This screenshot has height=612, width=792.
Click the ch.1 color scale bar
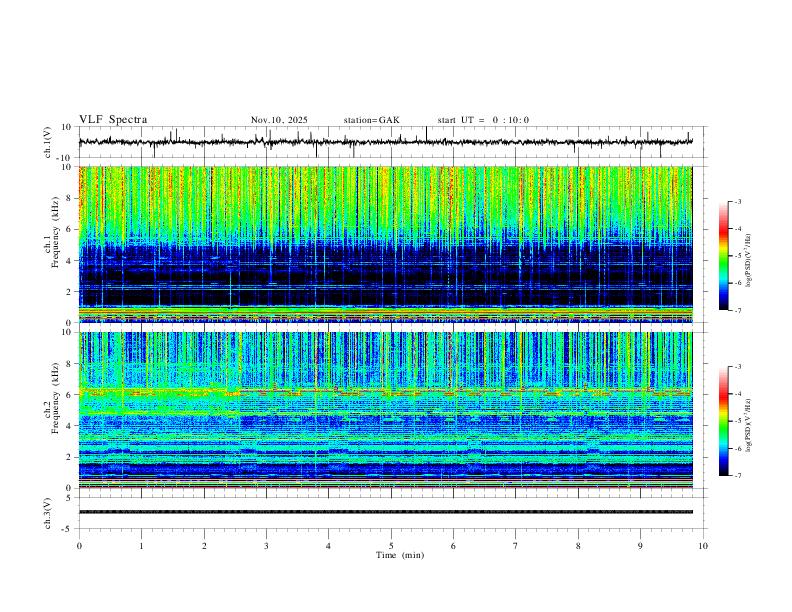[x=724, y=256]
